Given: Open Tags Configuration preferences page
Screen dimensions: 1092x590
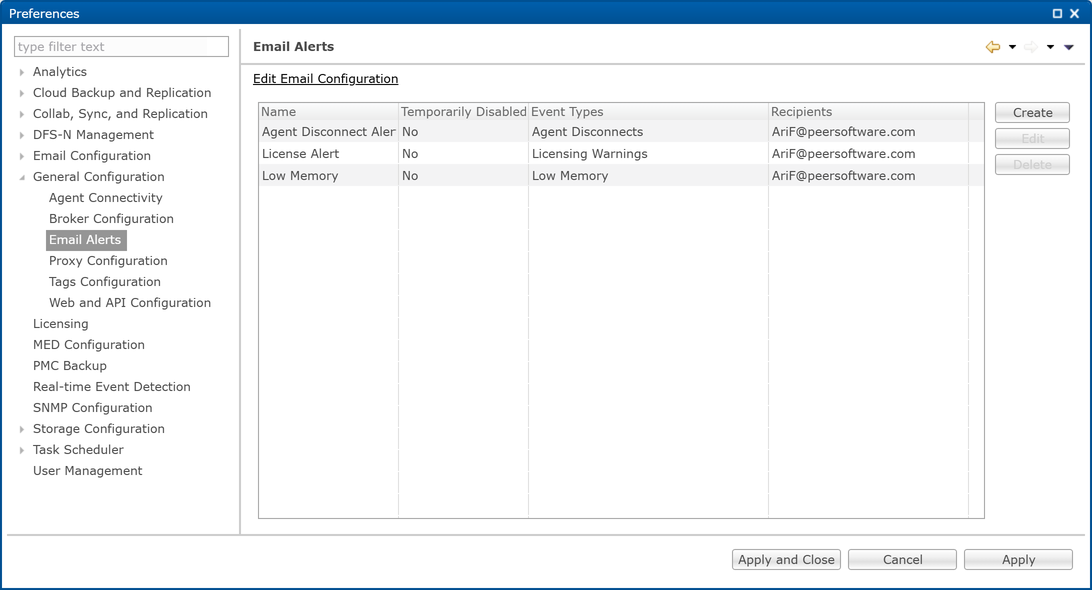Looking at the screenshot, I should point(104,281).
